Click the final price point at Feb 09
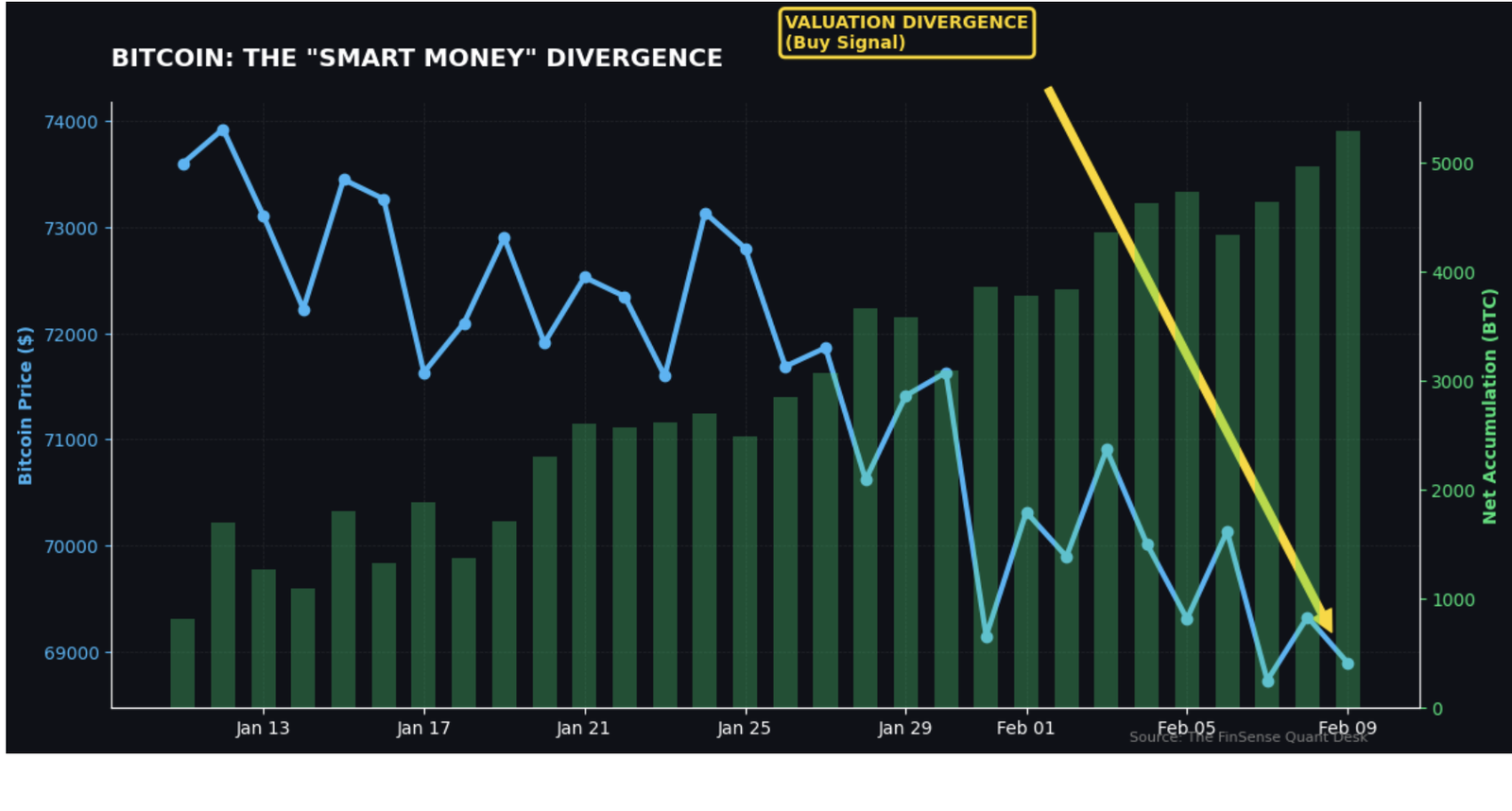The height and width of the screenshot is (811, 1512). [x=1348, y=664]
